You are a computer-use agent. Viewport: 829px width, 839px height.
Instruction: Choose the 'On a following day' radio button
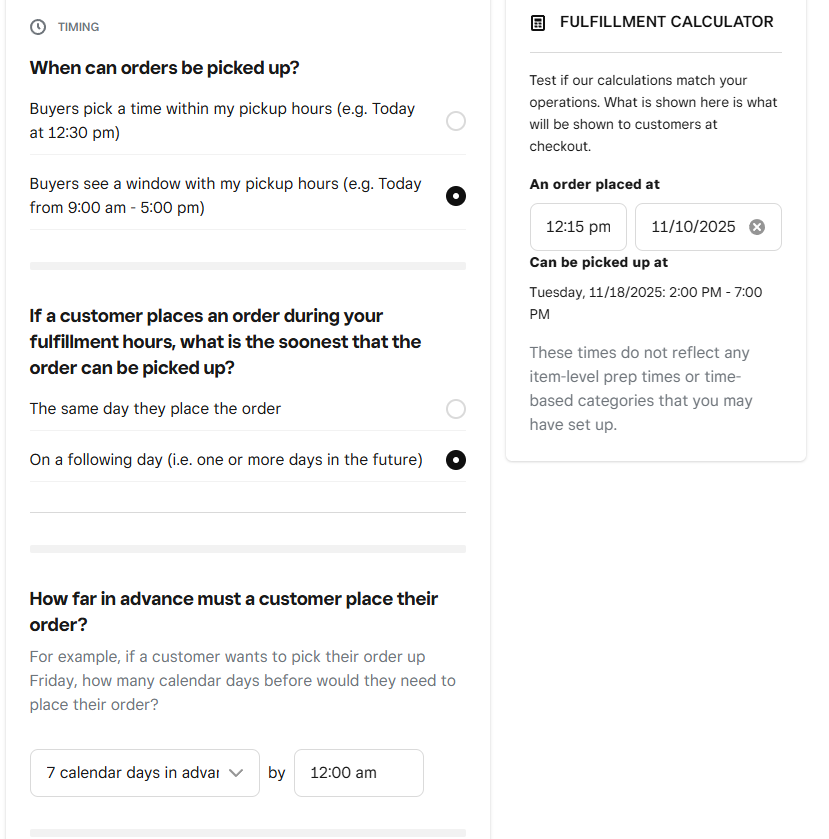456,460
